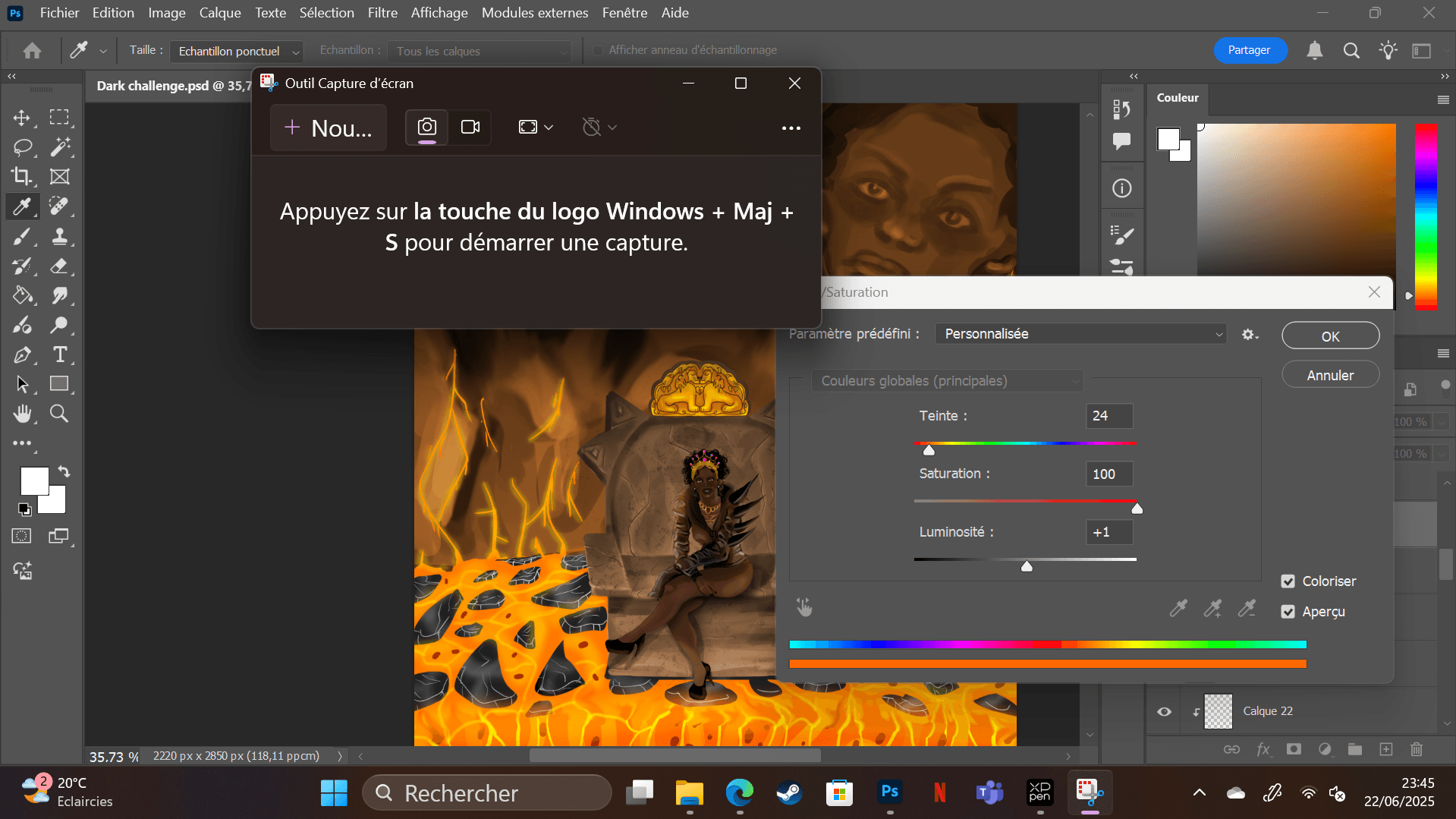Select the Frame tool
This screenshot has width=1456, height=819.
(x=59, y=177)
